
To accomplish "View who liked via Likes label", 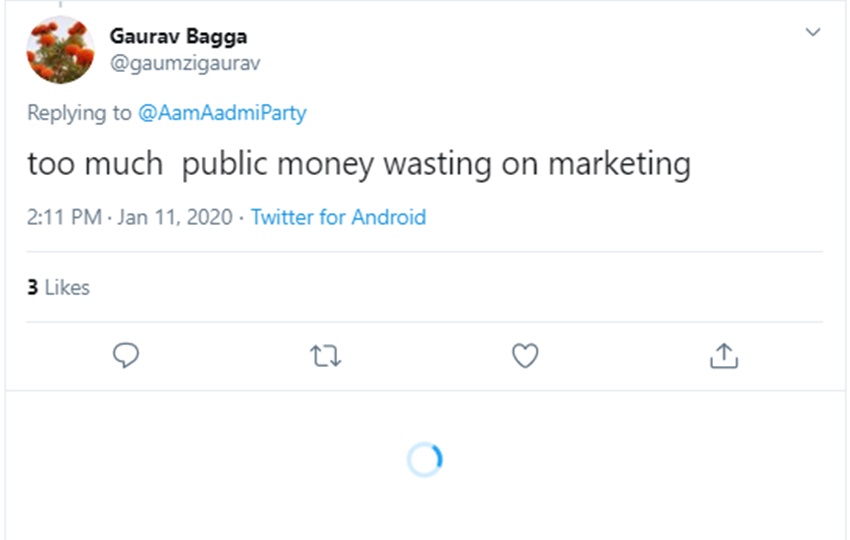I will coord(67,288).
